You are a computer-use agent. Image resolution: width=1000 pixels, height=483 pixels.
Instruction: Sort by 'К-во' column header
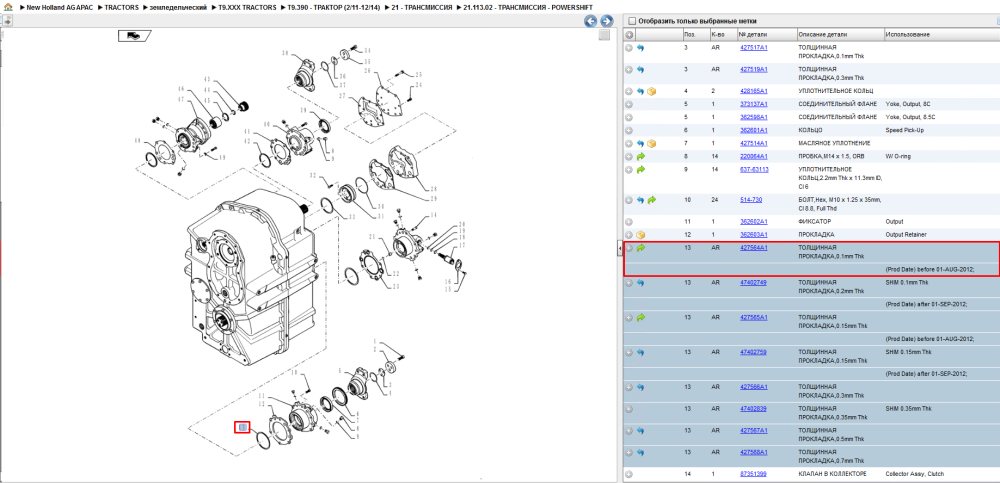722,34
